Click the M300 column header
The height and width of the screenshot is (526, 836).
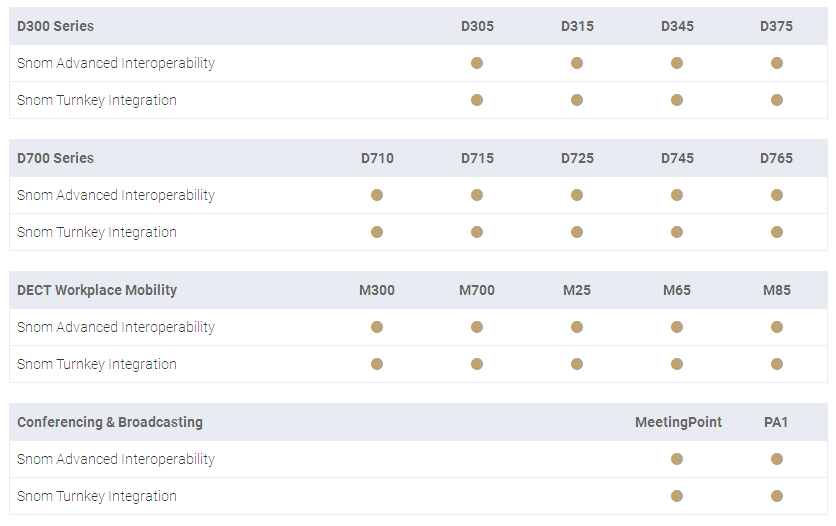pyautogui.click(x=377, y=290)
